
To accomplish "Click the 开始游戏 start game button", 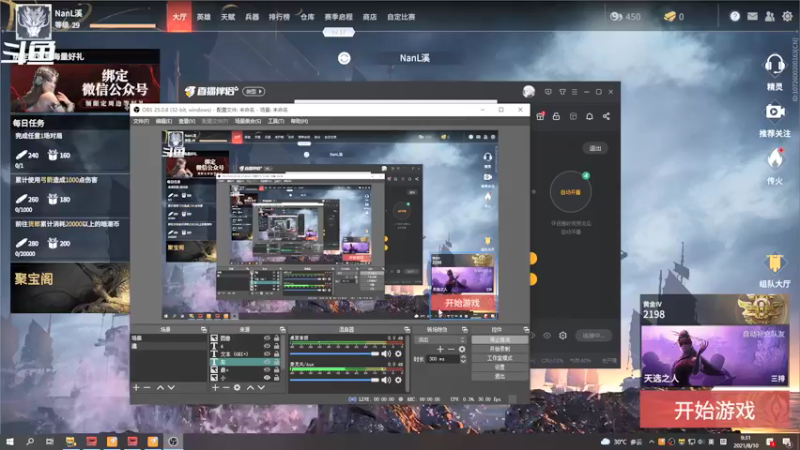I will point(714,410).
